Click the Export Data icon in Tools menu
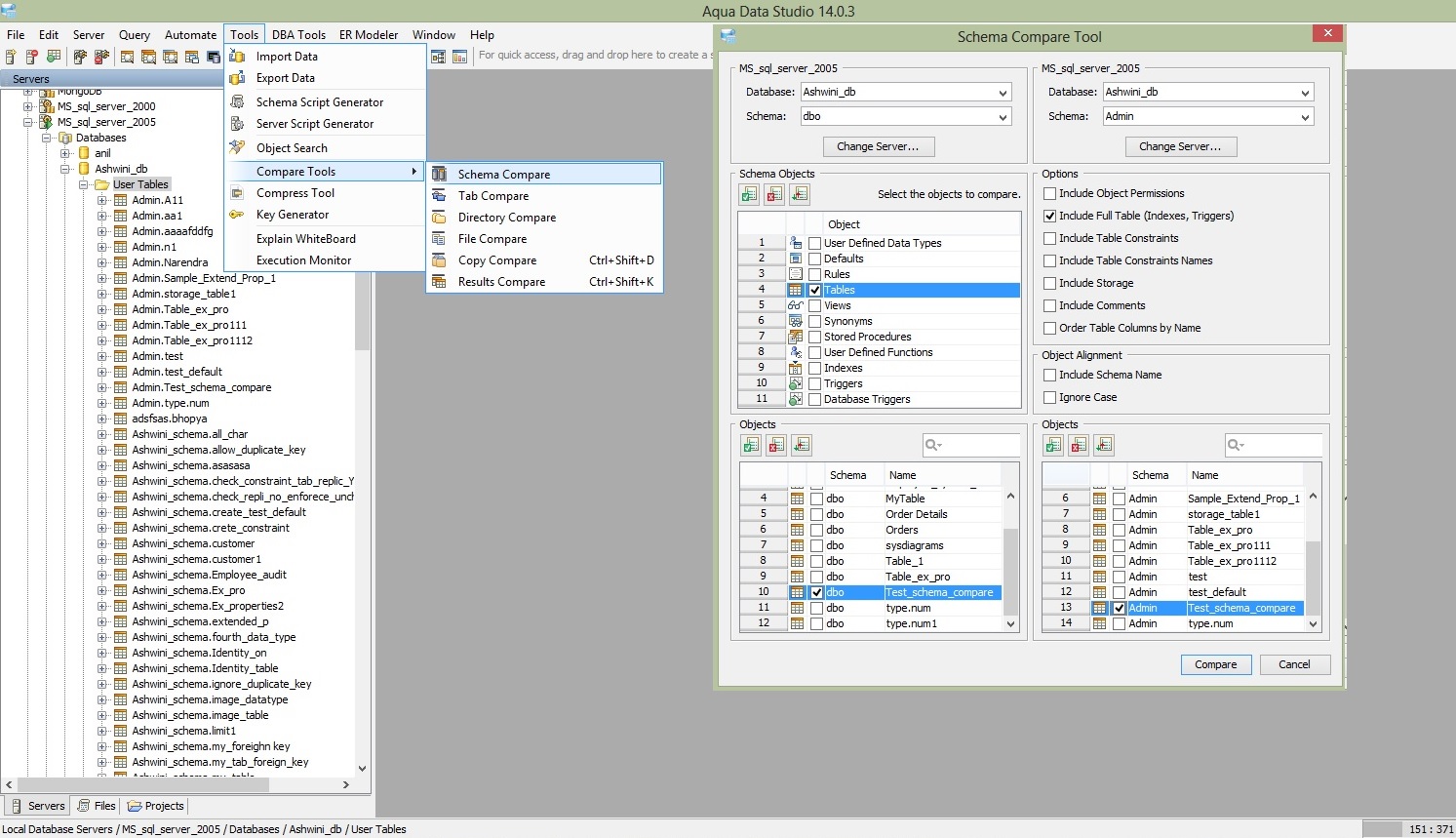 point(237,77)
